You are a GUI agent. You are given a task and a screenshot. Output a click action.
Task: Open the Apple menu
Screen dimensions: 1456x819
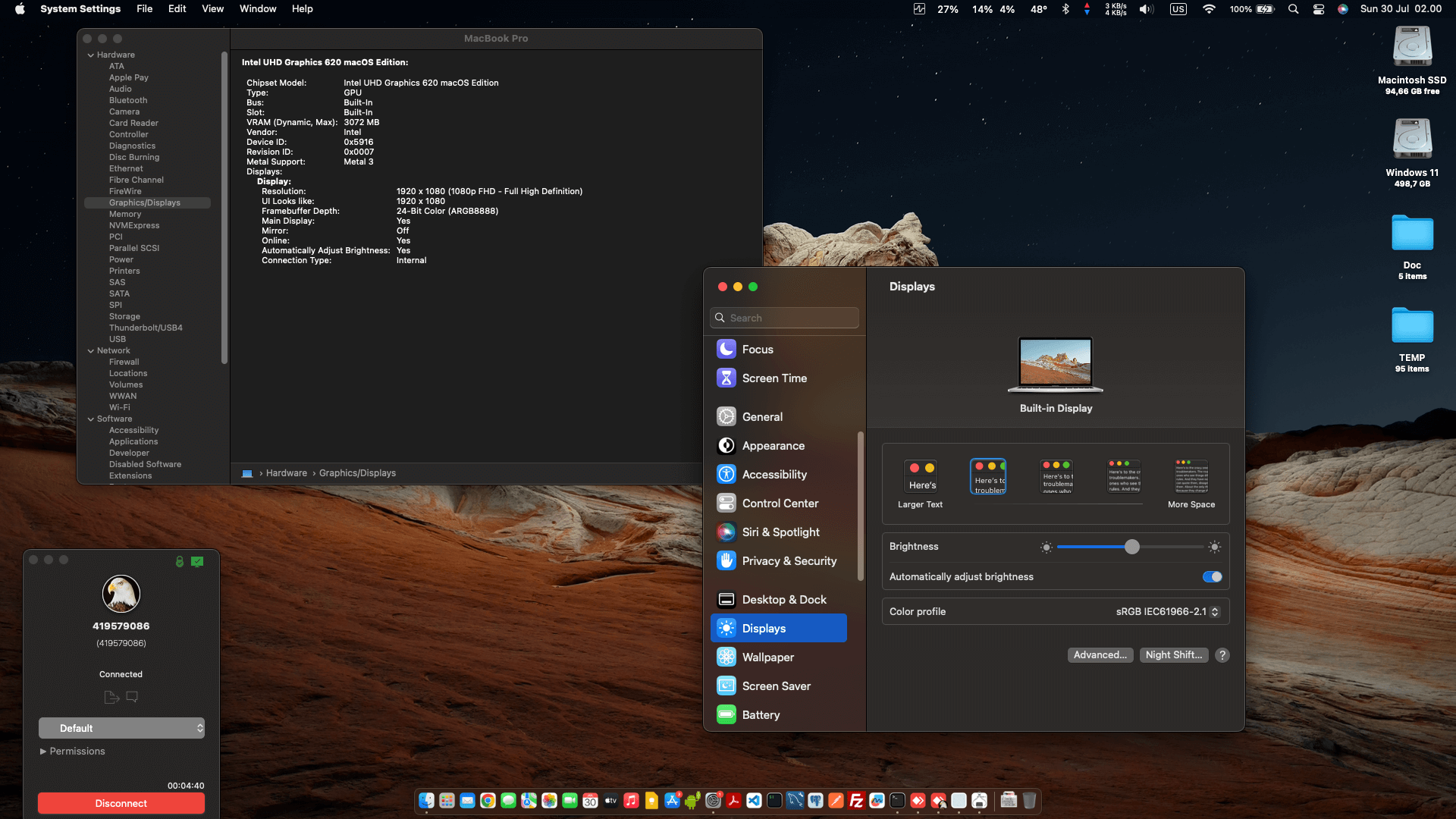click(20, 9)
